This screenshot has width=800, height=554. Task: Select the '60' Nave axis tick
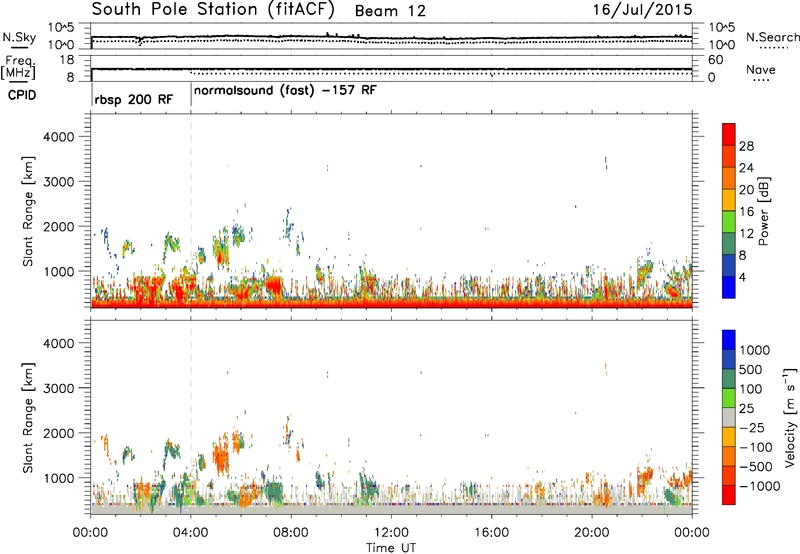click(x=716, y=60)
